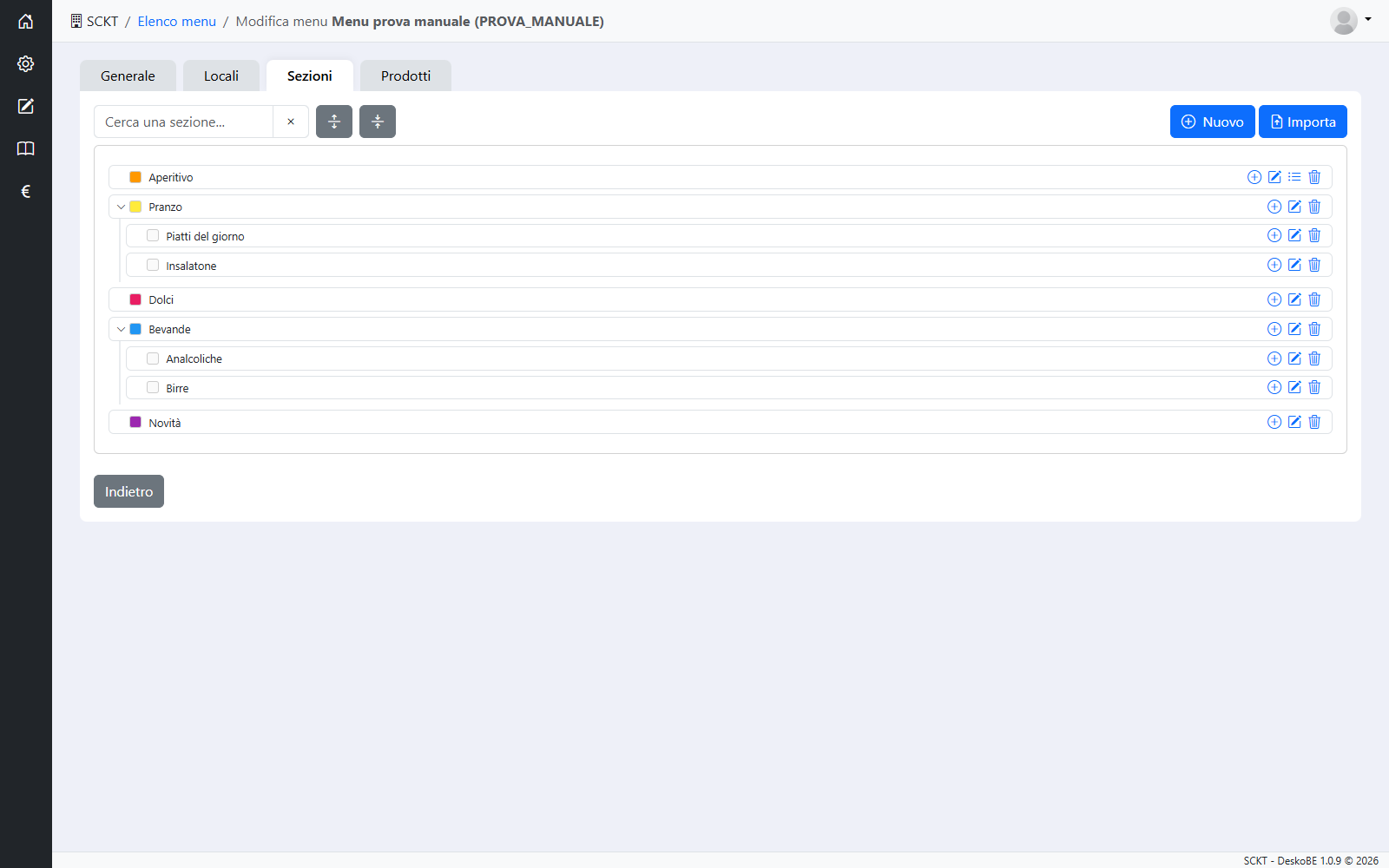Tick the Analcoliche checkbox
1389x868 pixels.
click(x=153, y=358)
